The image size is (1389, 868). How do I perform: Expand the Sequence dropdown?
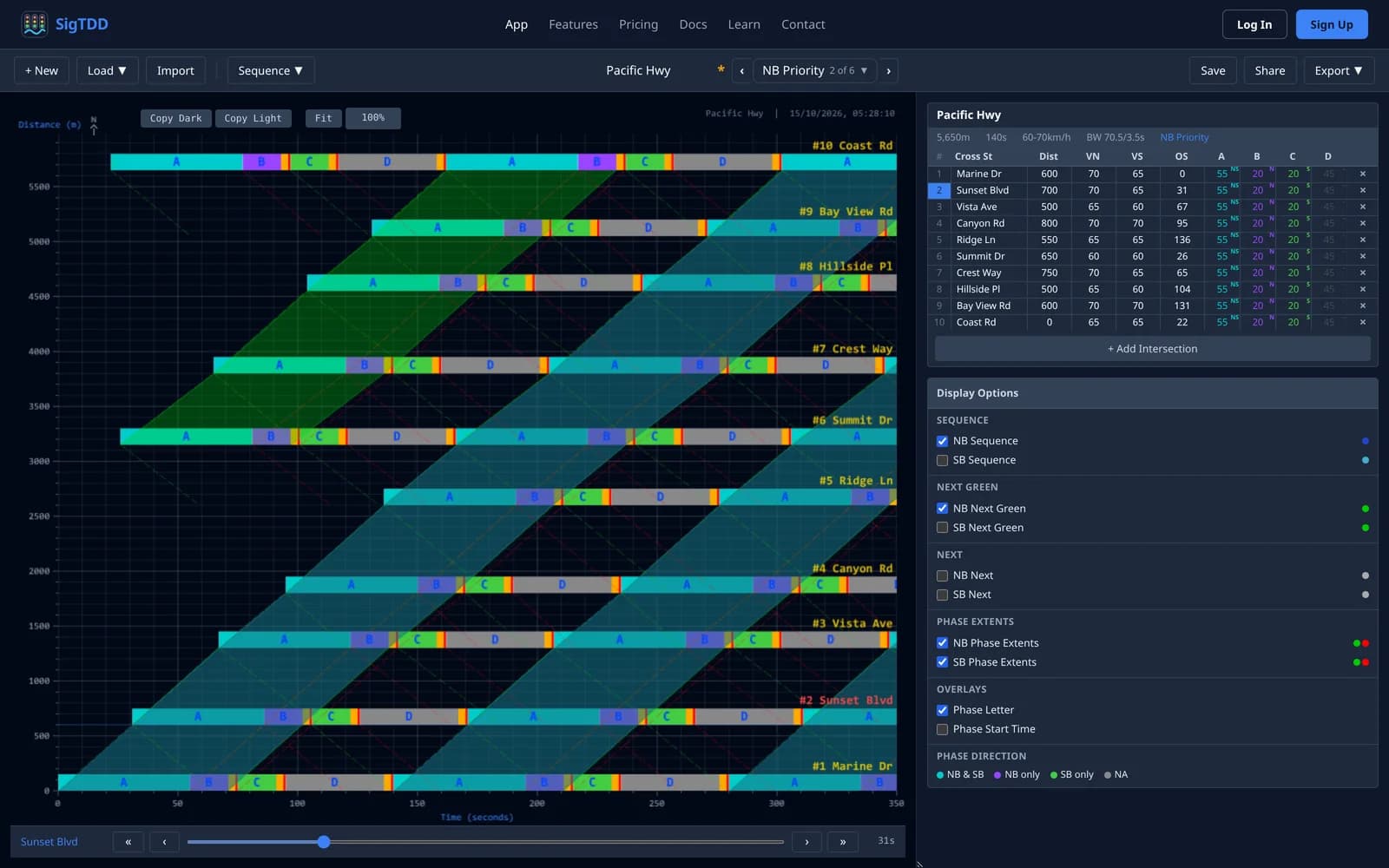(x=270, y=71)
